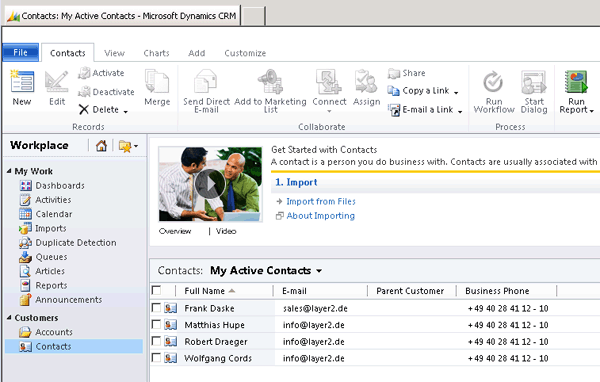600x382 pixels.
Task: Check the Frank Daske row checkbox
Action: tap(156, 307)
